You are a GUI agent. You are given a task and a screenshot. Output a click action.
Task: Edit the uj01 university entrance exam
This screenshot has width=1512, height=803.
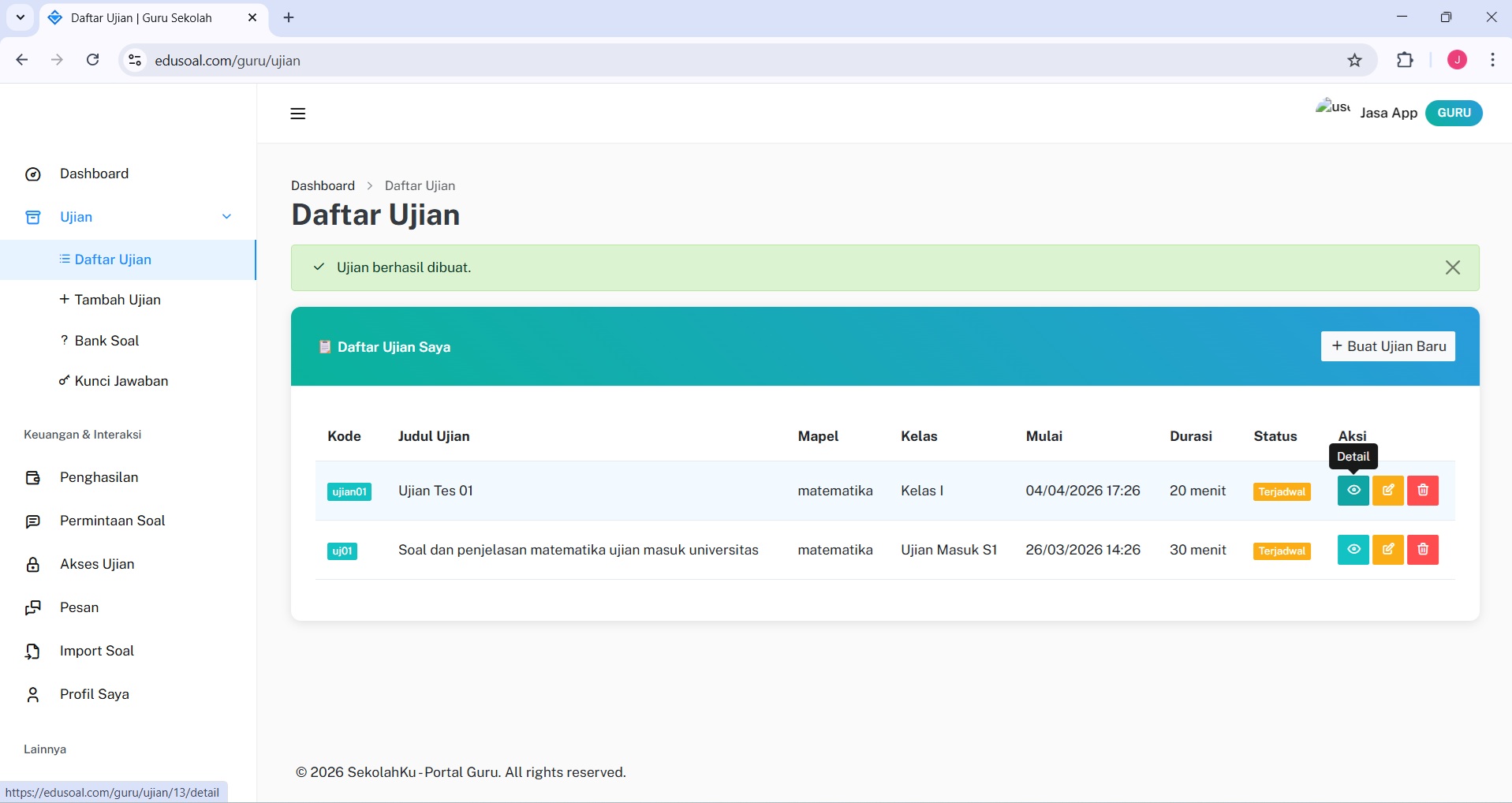(x=1387, y=550)
